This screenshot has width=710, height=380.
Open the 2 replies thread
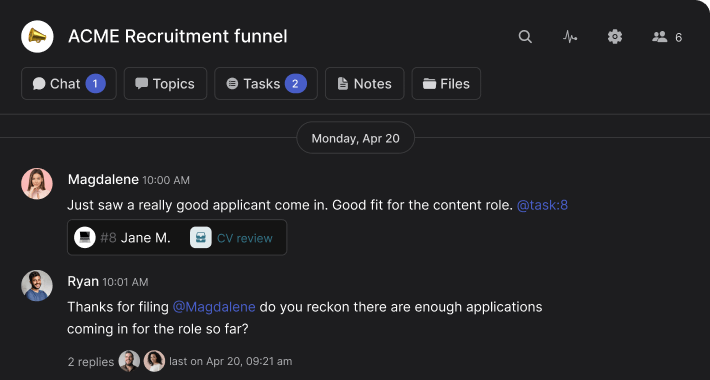click(x=91, y=361)
